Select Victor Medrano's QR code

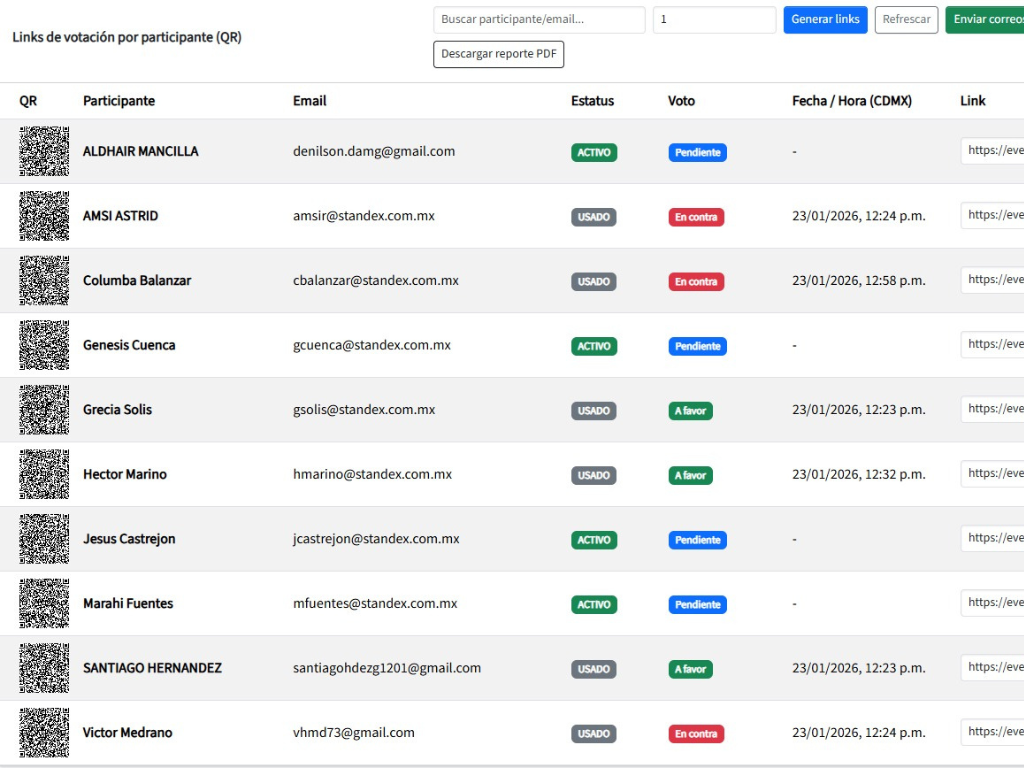click(44, 733)
